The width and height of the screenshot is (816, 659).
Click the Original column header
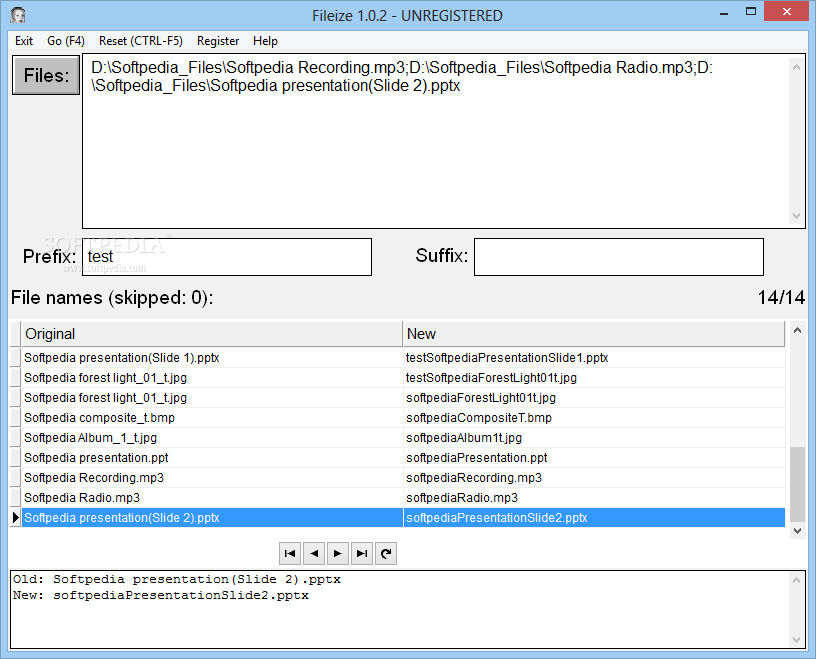[x=212, y=334]
